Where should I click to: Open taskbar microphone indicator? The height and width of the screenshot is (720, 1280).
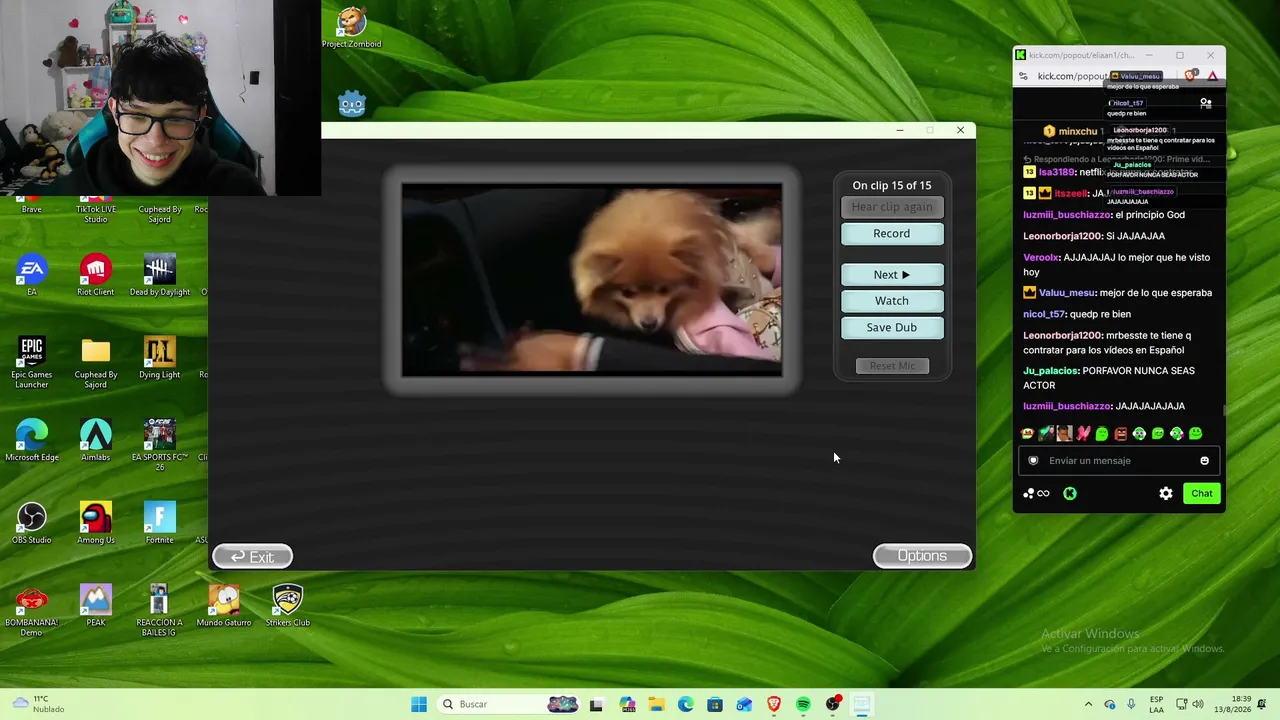1131,704
